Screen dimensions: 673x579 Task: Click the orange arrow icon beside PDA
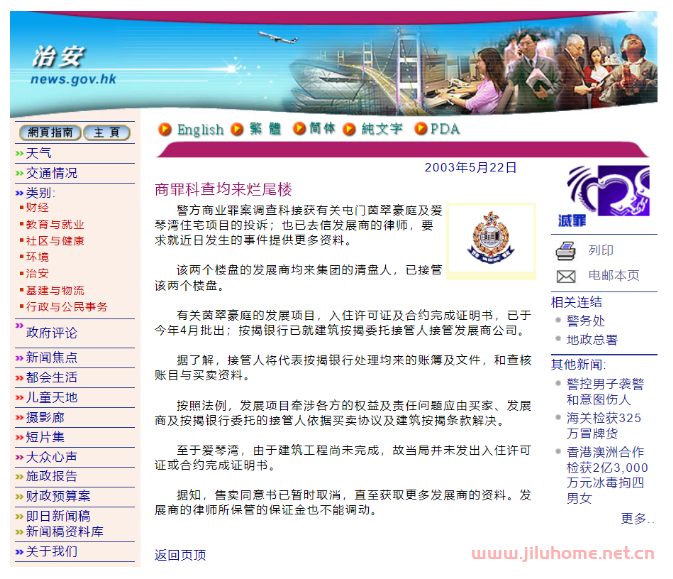click(421, 129)
